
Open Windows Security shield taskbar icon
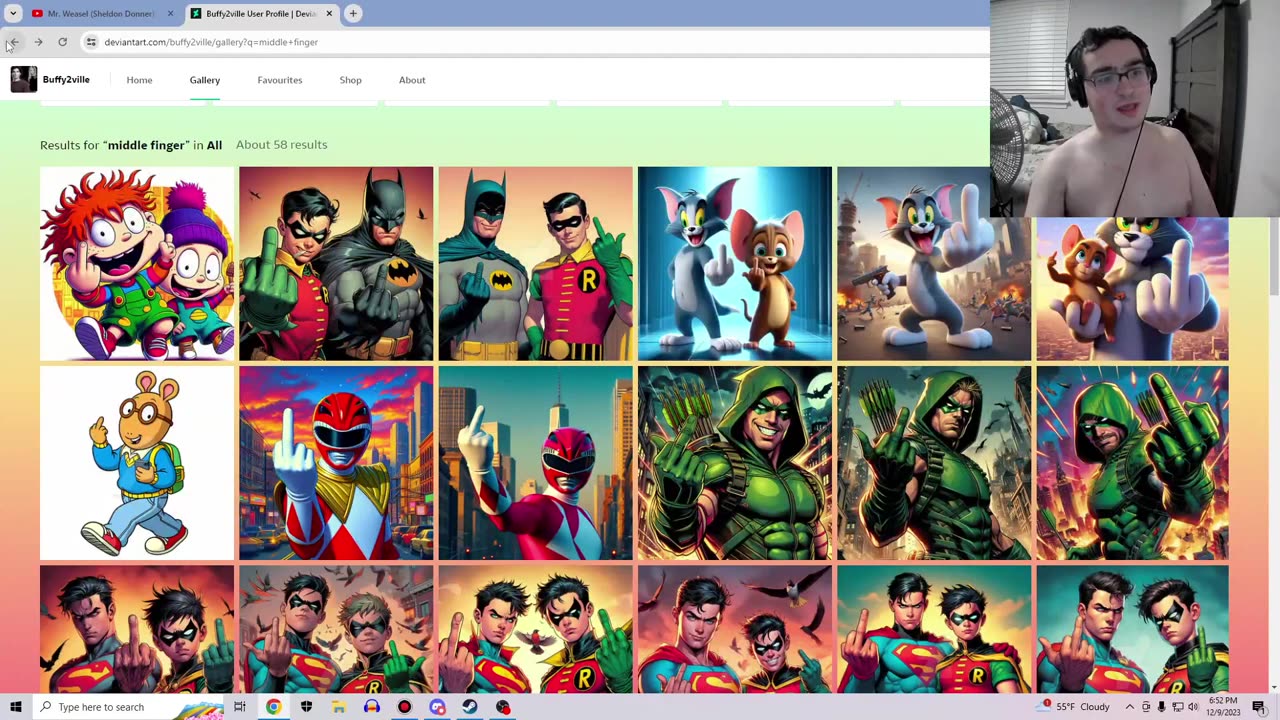[x=306, y=707]
